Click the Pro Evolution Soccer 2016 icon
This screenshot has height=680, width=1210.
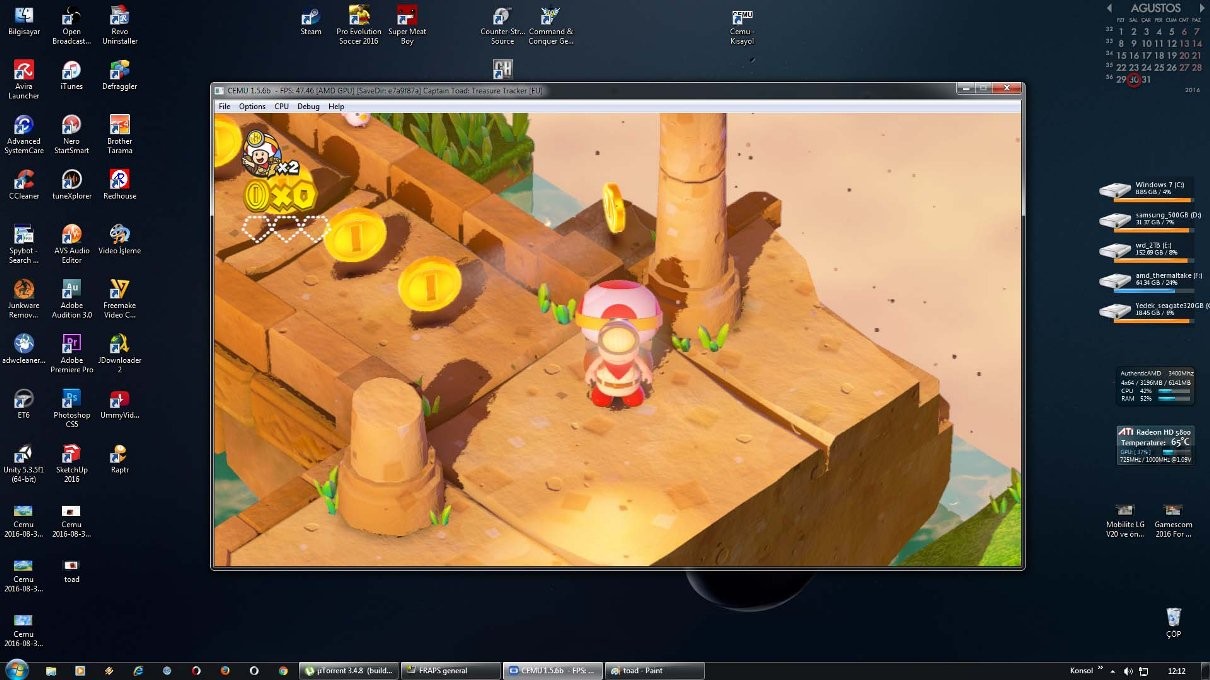coord(359,25)
